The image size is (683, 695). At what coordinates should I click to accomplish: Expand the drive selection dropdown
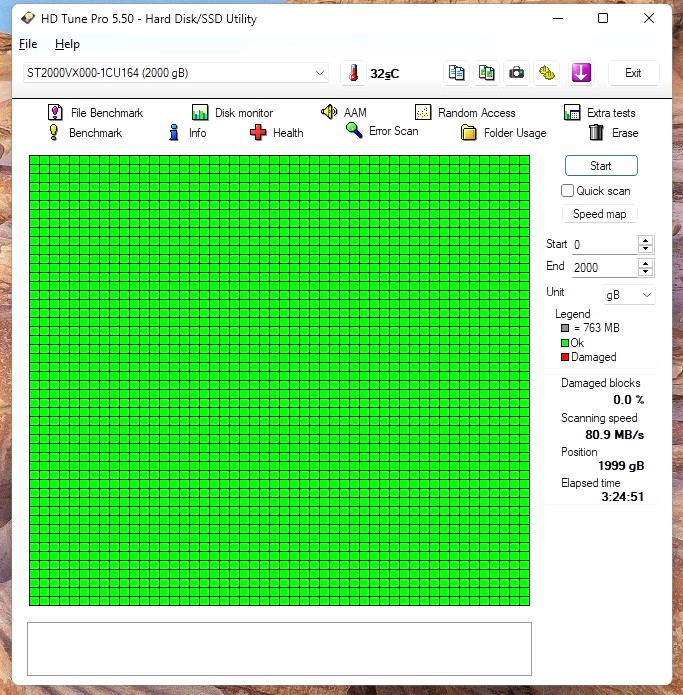pyautogui.click(x=320, y=73)
